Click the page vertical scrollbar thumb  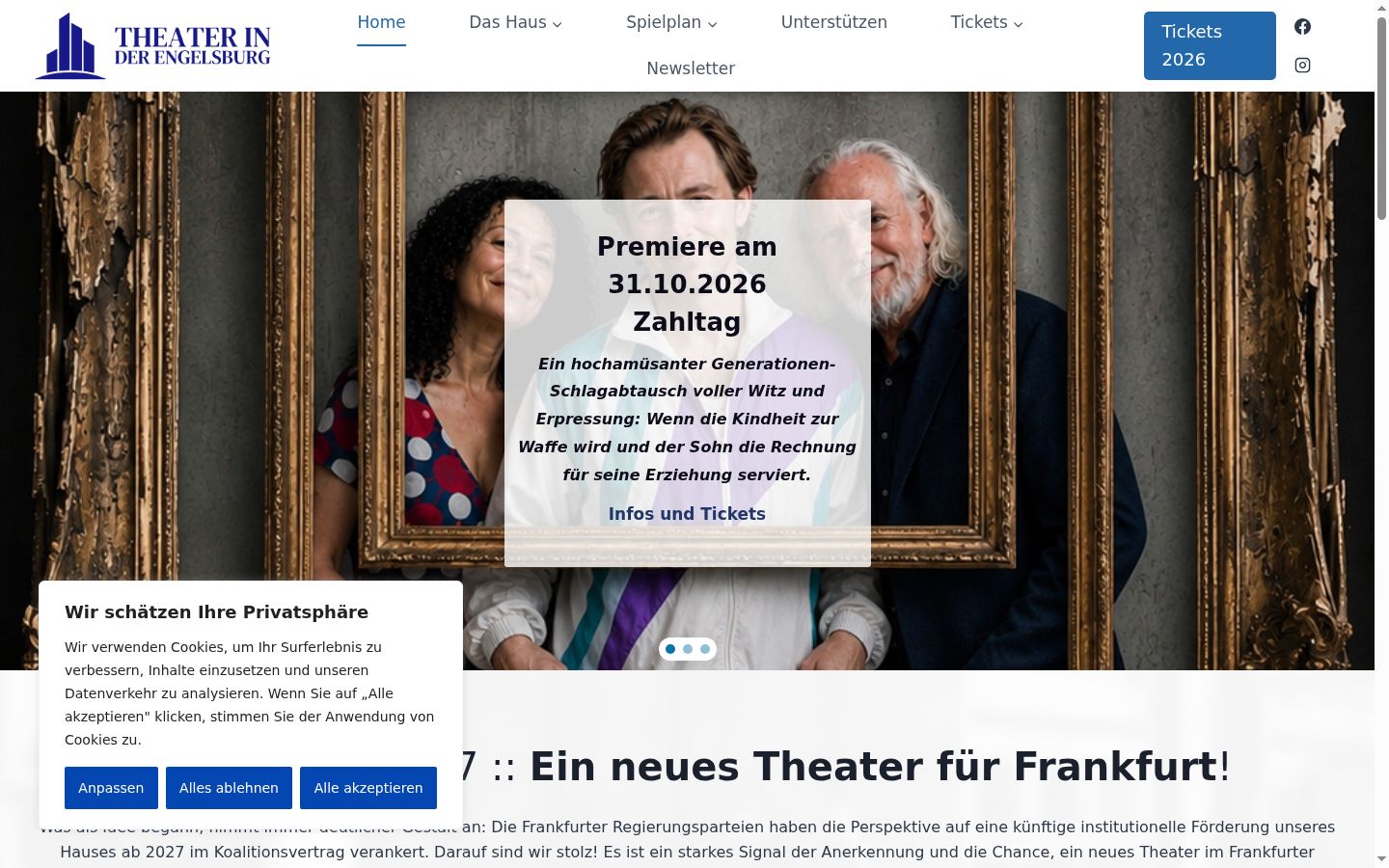[x=1381, y=119]
